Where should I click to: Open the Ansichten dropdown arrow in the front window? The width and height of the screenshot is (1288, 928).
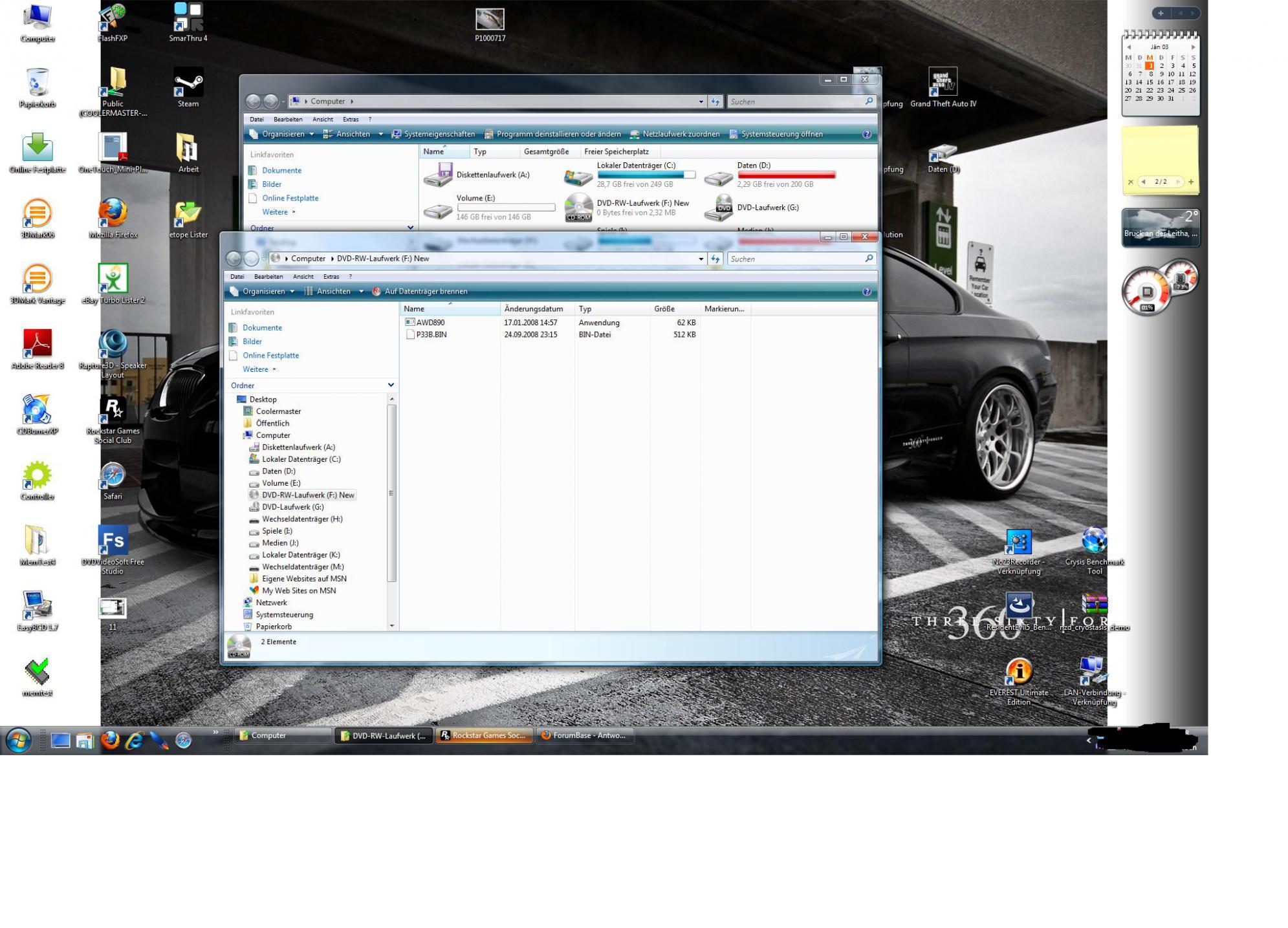(361, 292)
